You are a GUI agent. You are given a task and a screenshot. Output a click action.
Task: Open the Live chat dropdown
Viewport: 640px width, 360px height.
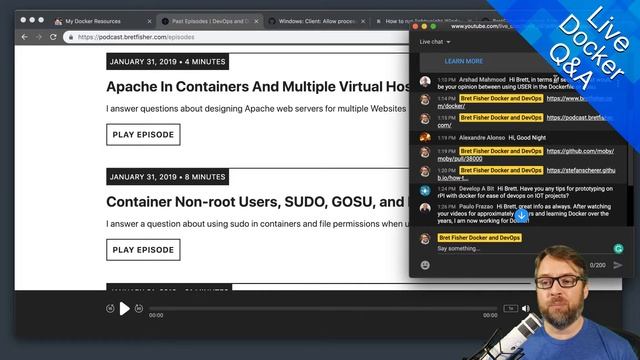click(435, 42)
